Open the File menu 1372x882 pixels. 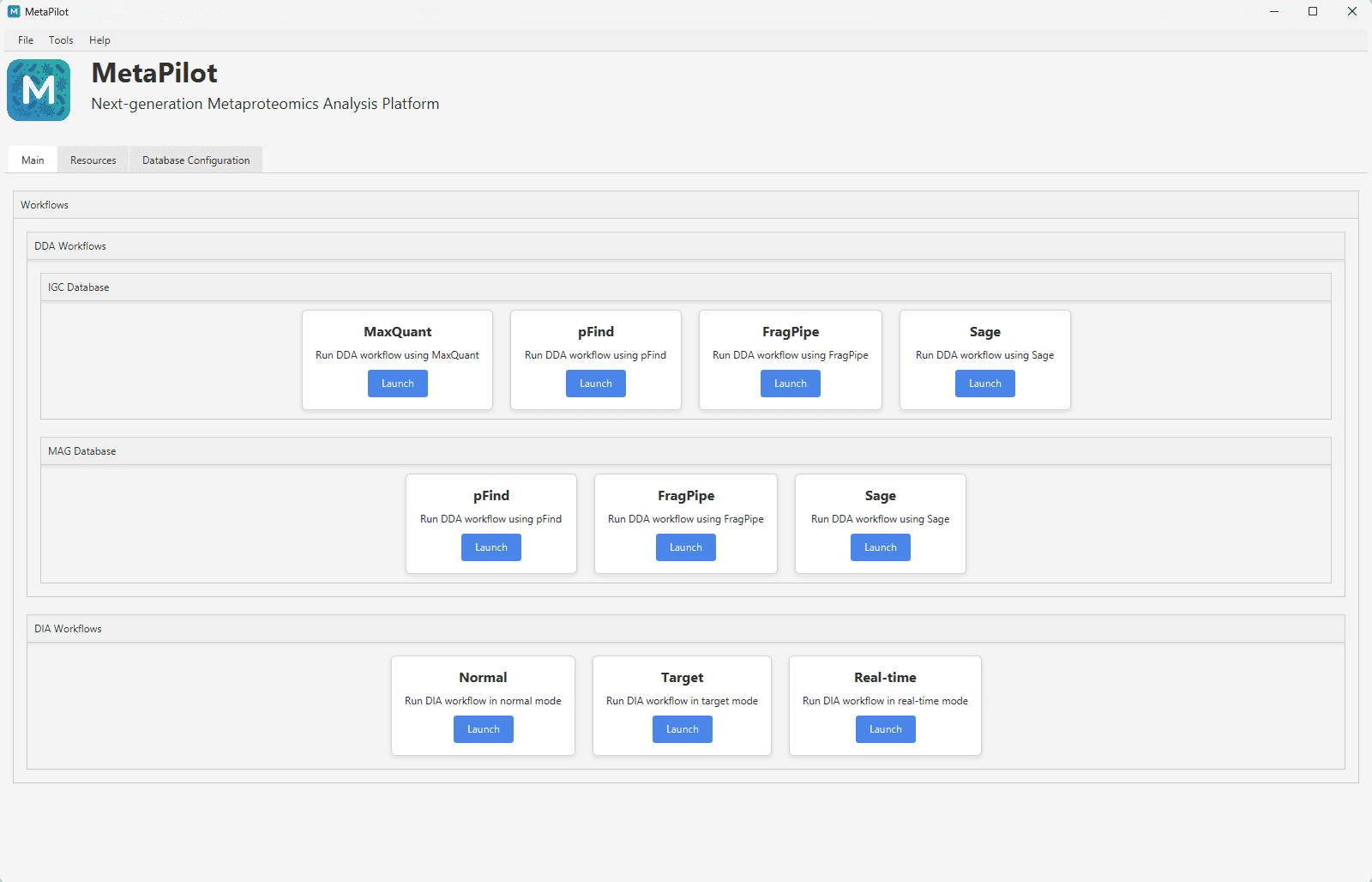tap(25, 40)
